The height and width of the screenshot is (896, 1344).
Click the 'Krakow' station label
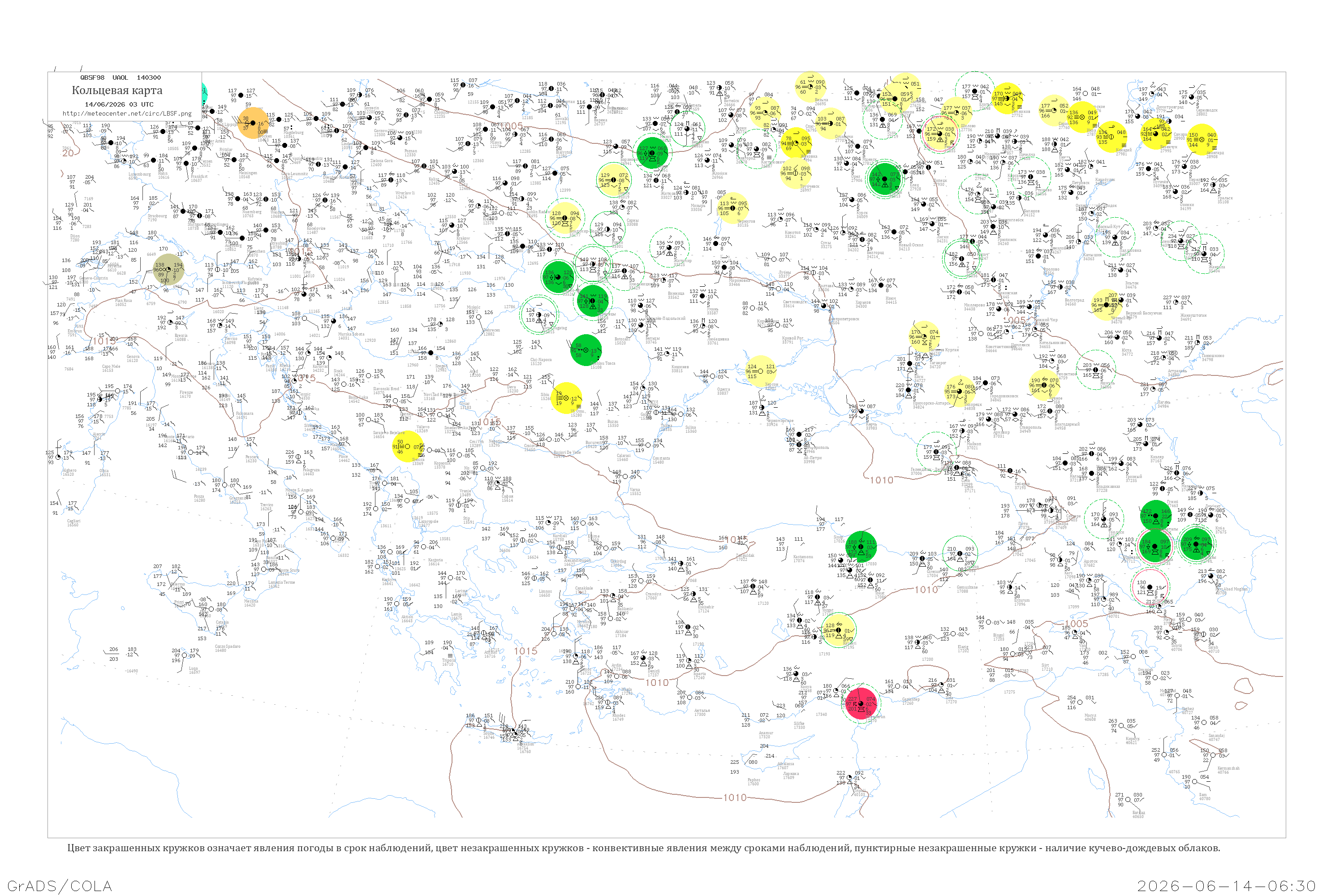[x=463, y=238]
